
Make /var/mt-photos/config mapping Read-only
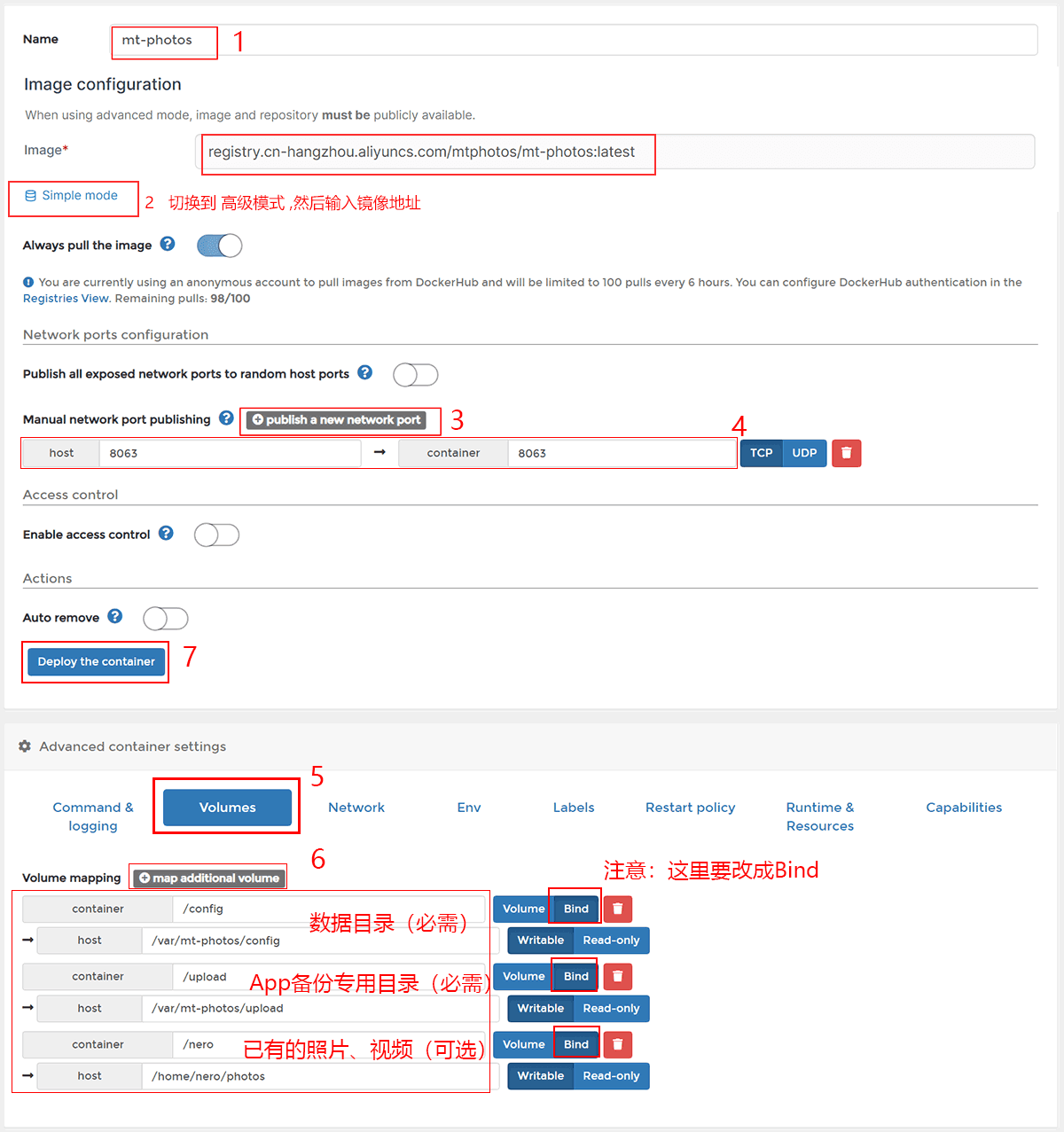[612, 941]
